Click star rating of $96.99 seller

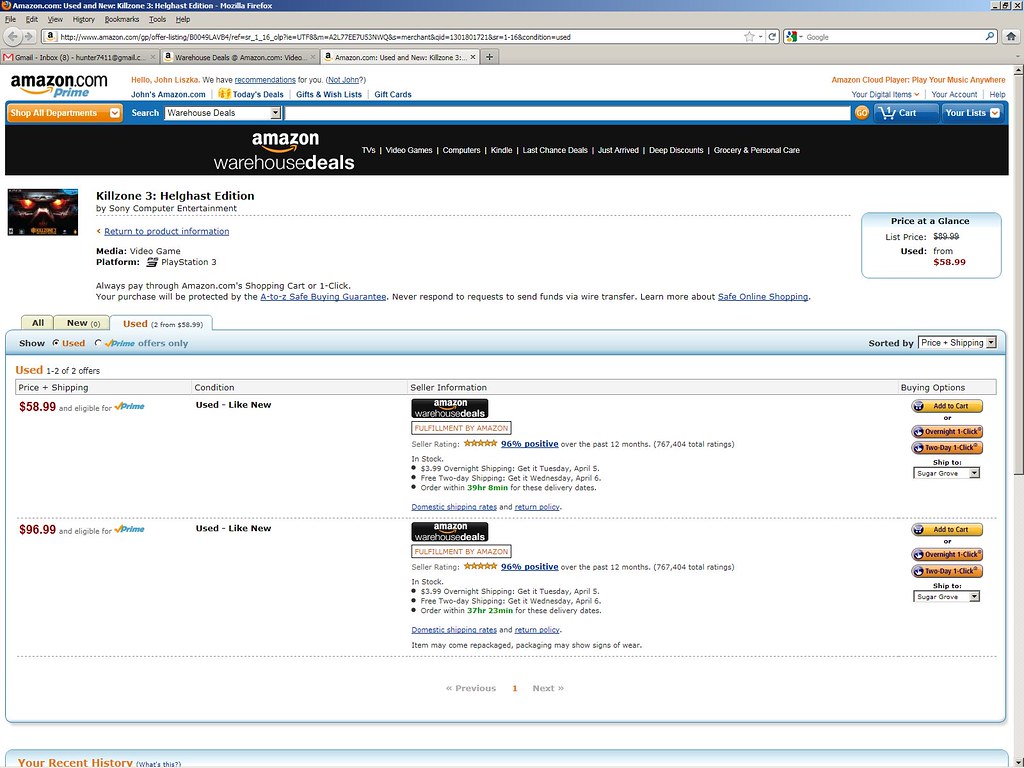pyautogui.click(x=480, y=566)
